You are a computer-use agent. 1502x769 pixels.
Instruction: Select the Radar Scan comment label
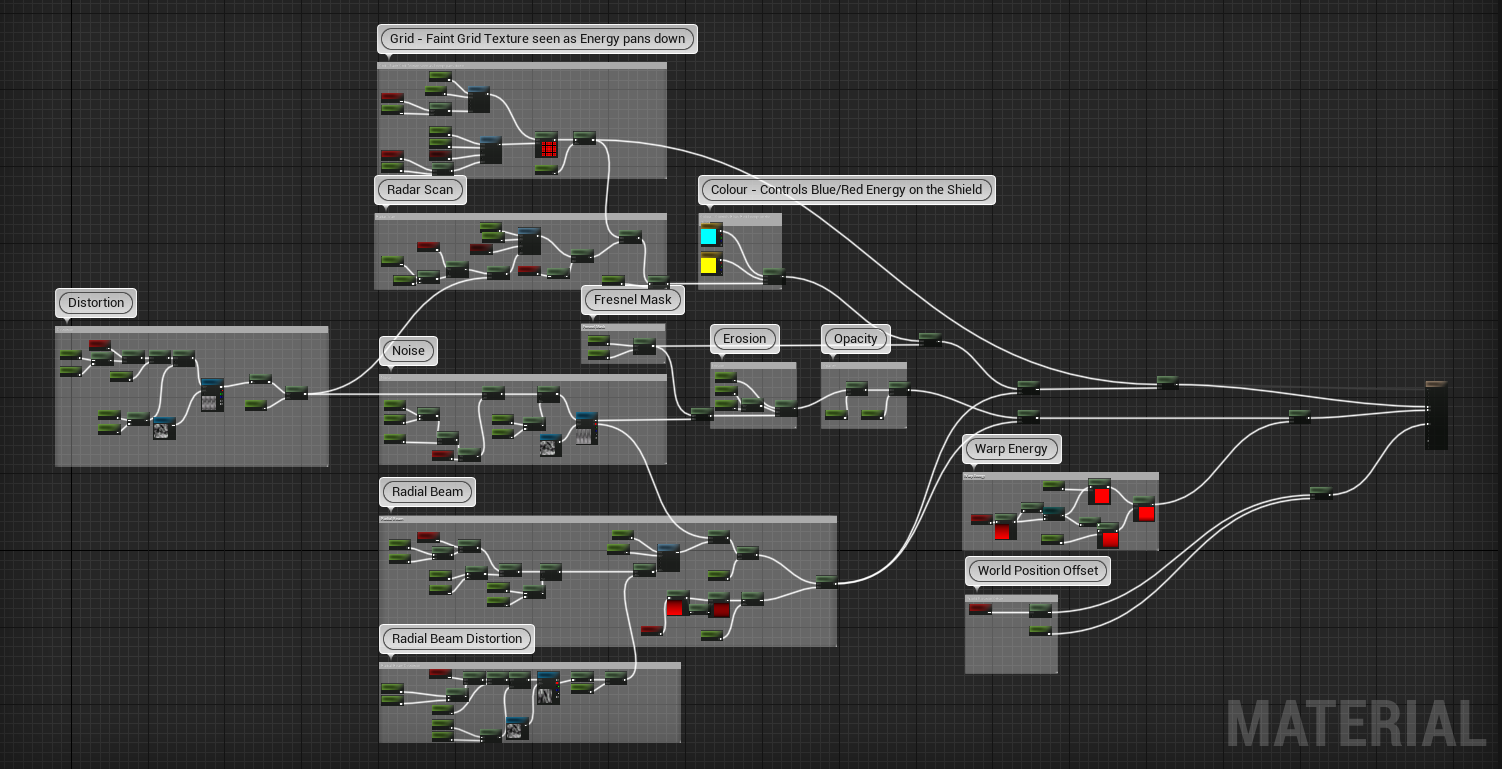point(420,190)
